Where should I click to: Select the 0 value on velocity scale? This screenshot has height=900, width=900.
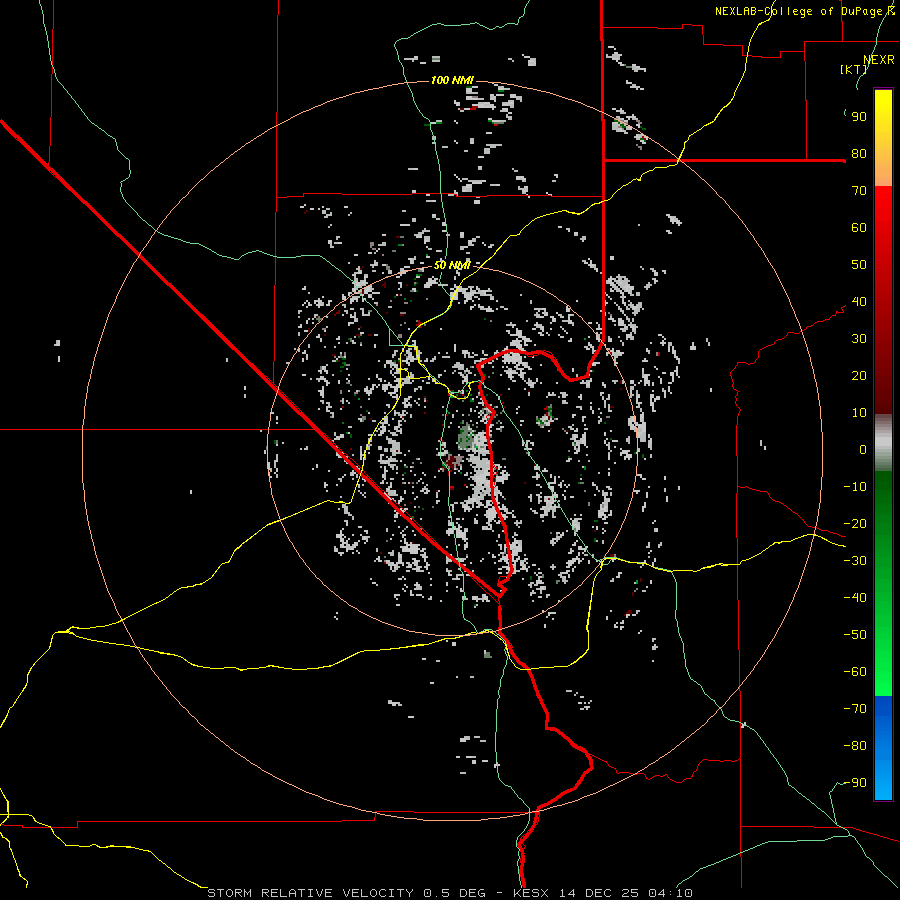(x=863, y=450)
